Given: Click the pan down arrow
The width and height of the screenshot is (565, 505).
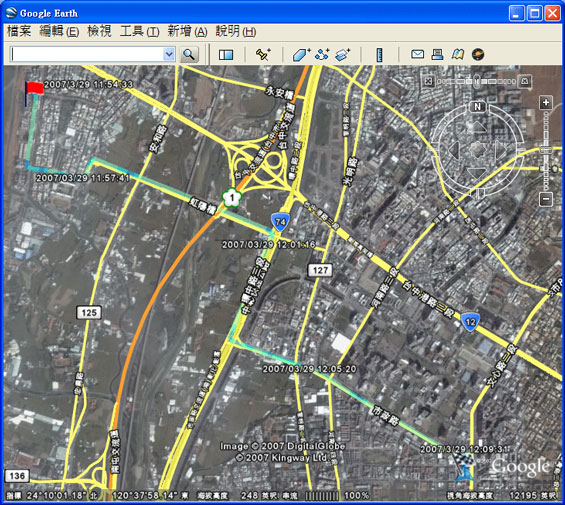Looking at the screenshot, I should coord(477,172).
